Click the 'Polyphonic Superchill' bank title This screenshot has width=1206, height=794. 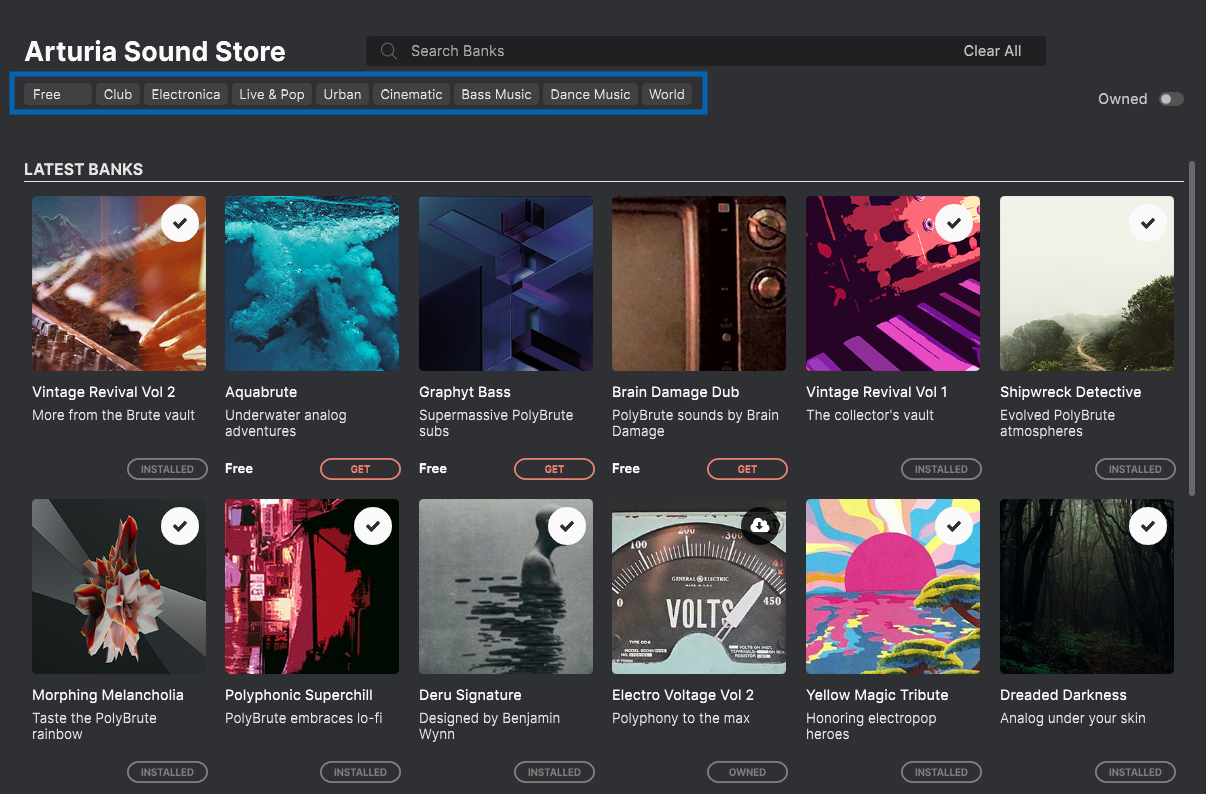tap(299, 695)
